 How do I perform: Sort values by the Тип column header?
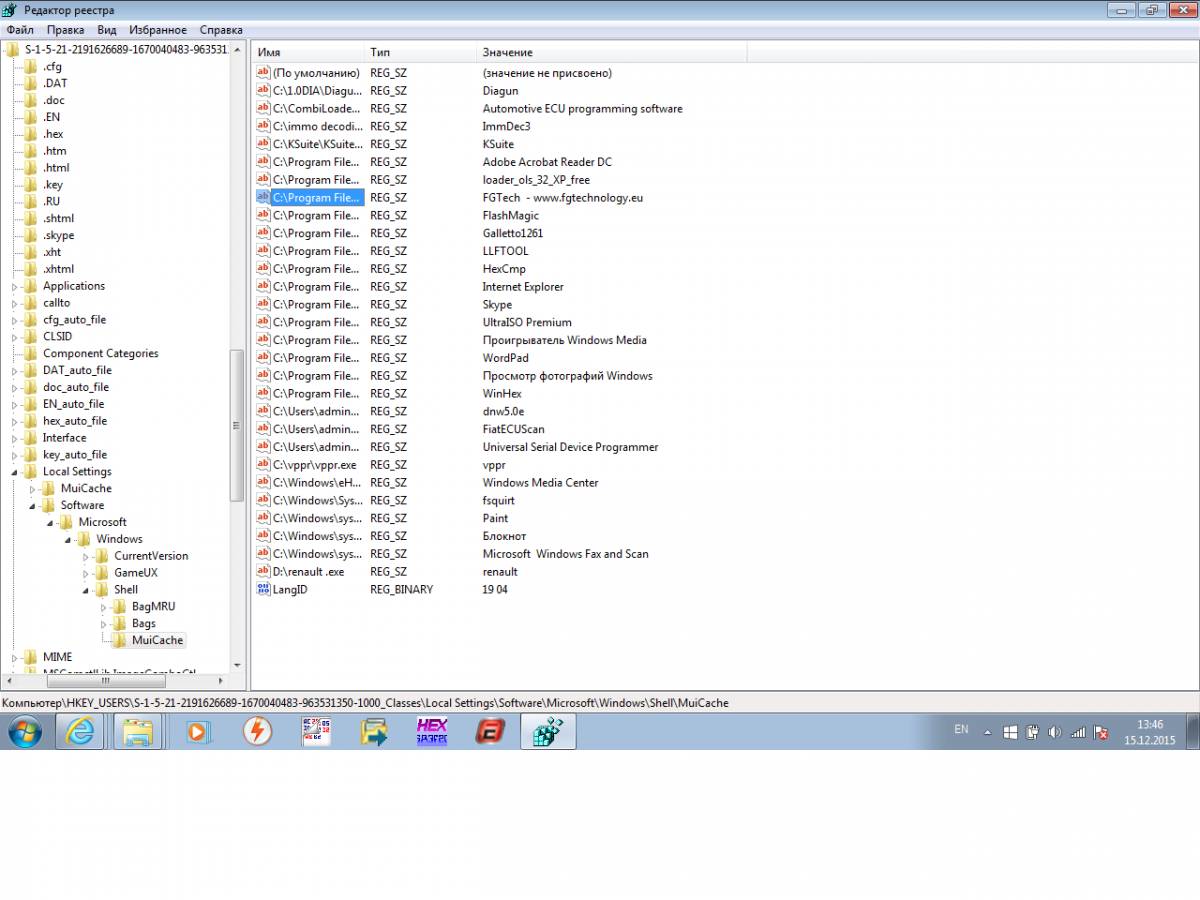click(x=421, y=52)
